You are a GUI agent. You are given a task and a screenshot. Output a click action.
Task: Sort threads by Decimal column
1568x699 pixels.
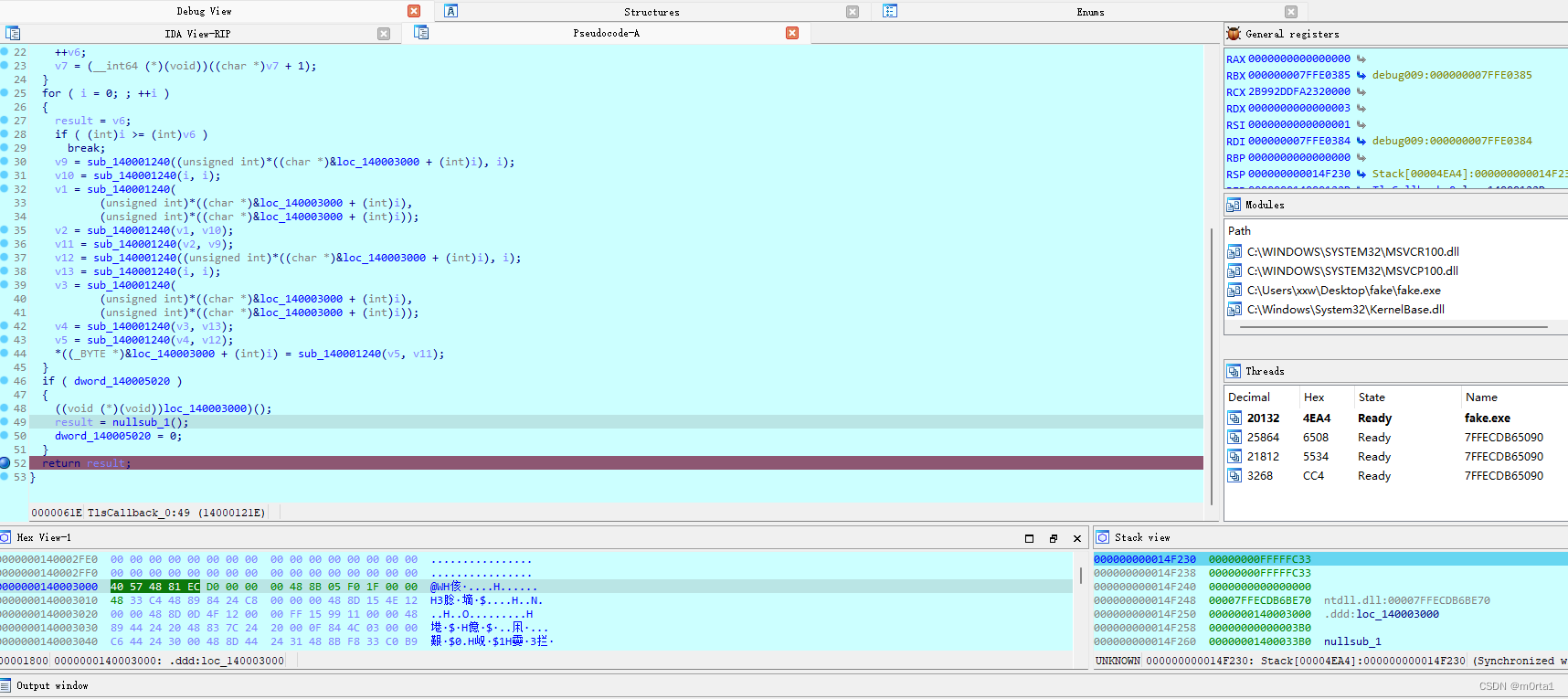1249,397
